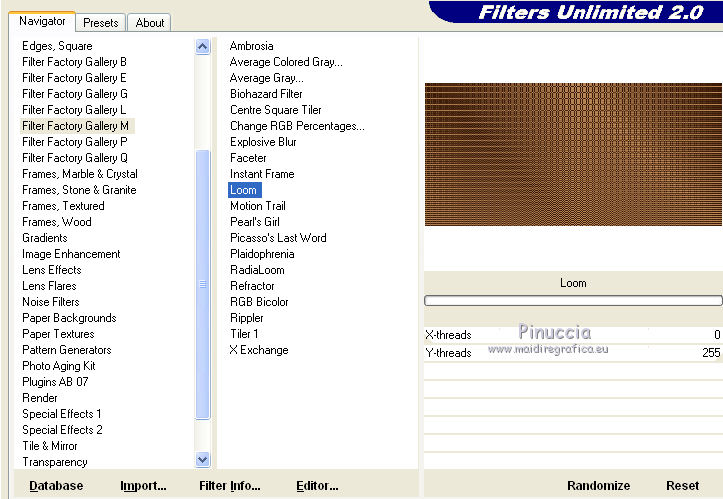Choose the Ambrosia filter
The image size is (723, 499).
click(251, 46)
